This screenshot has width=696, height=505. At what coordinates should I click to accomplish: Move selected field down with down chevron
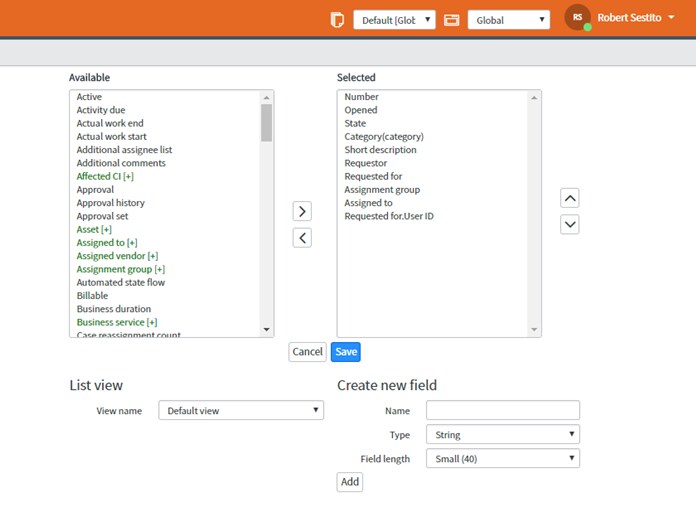point(570,225)
